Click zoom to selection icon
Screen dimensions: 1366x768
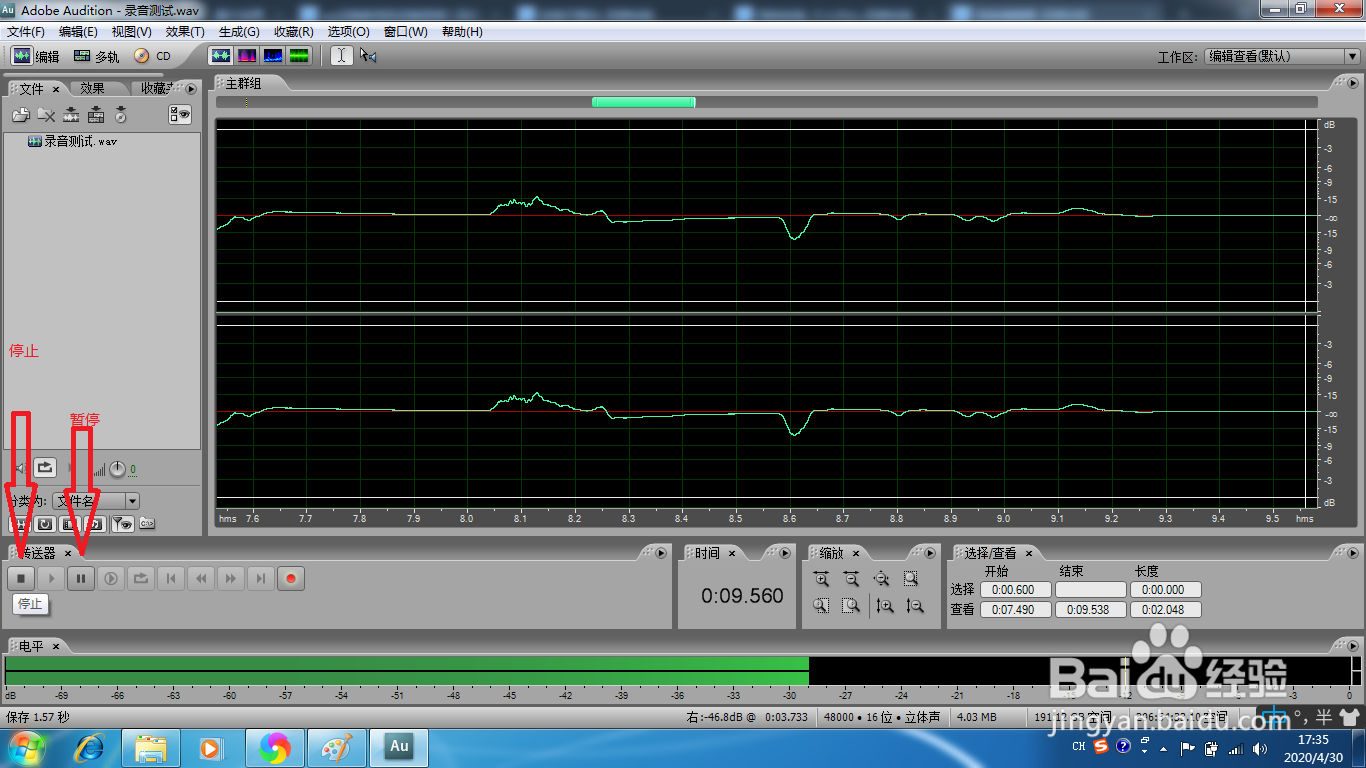(x=911, y=578)
